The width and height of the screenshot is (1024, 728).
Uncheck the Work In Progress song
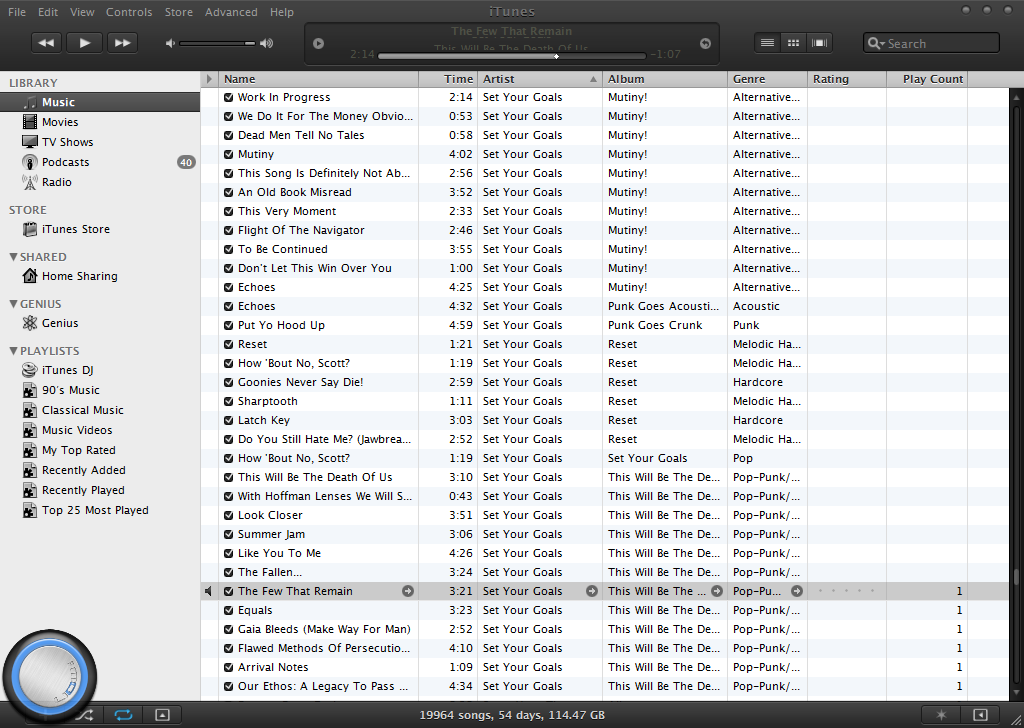229,97
